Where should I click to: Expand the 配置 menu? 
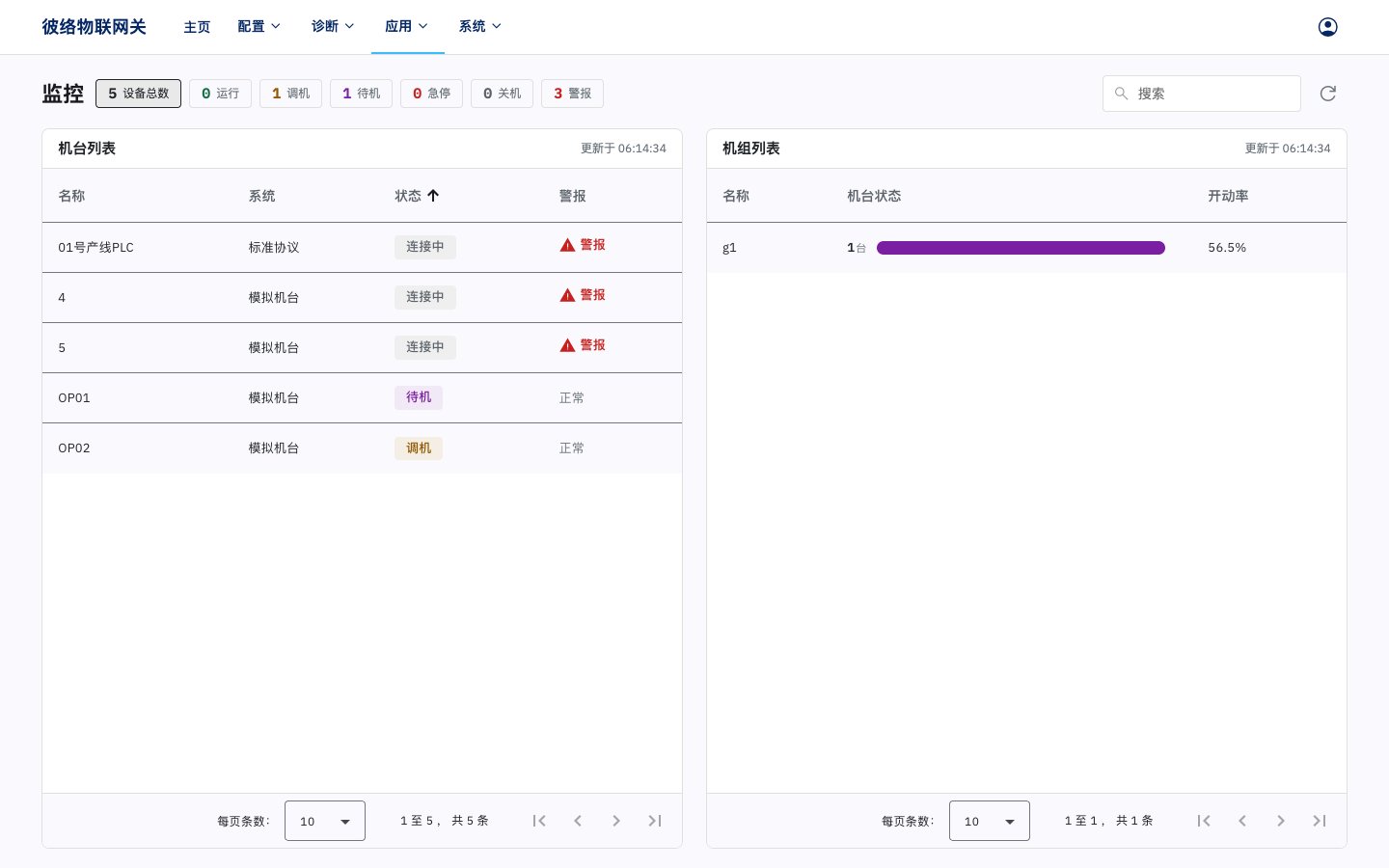(259, 27)
